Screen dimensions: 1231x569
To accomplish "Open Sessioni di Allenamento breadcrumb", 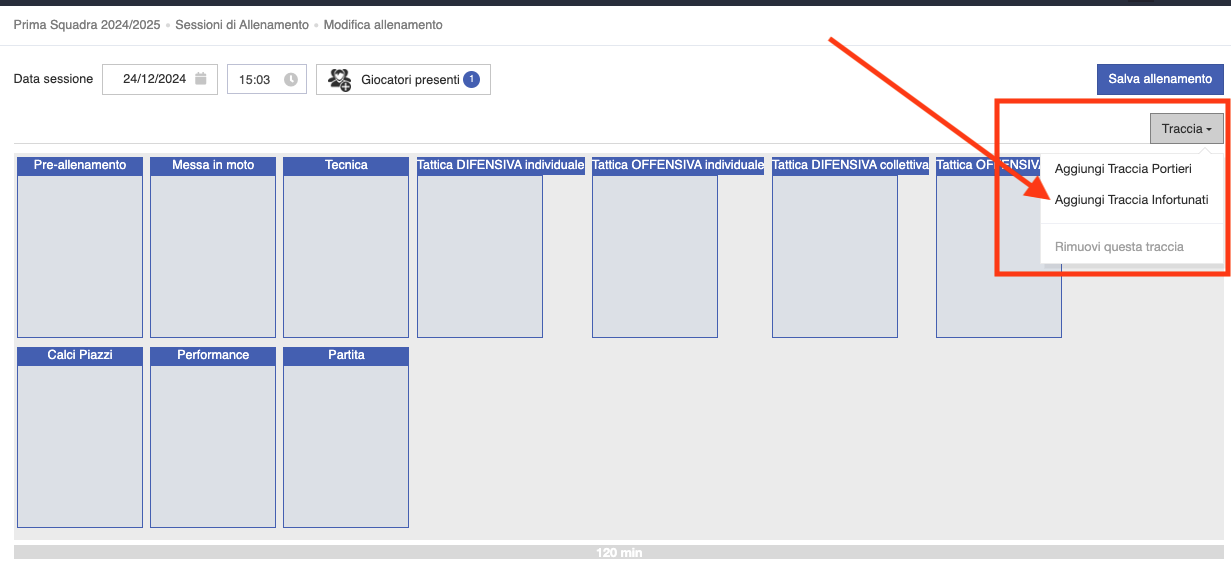I will tap(242, 24).
